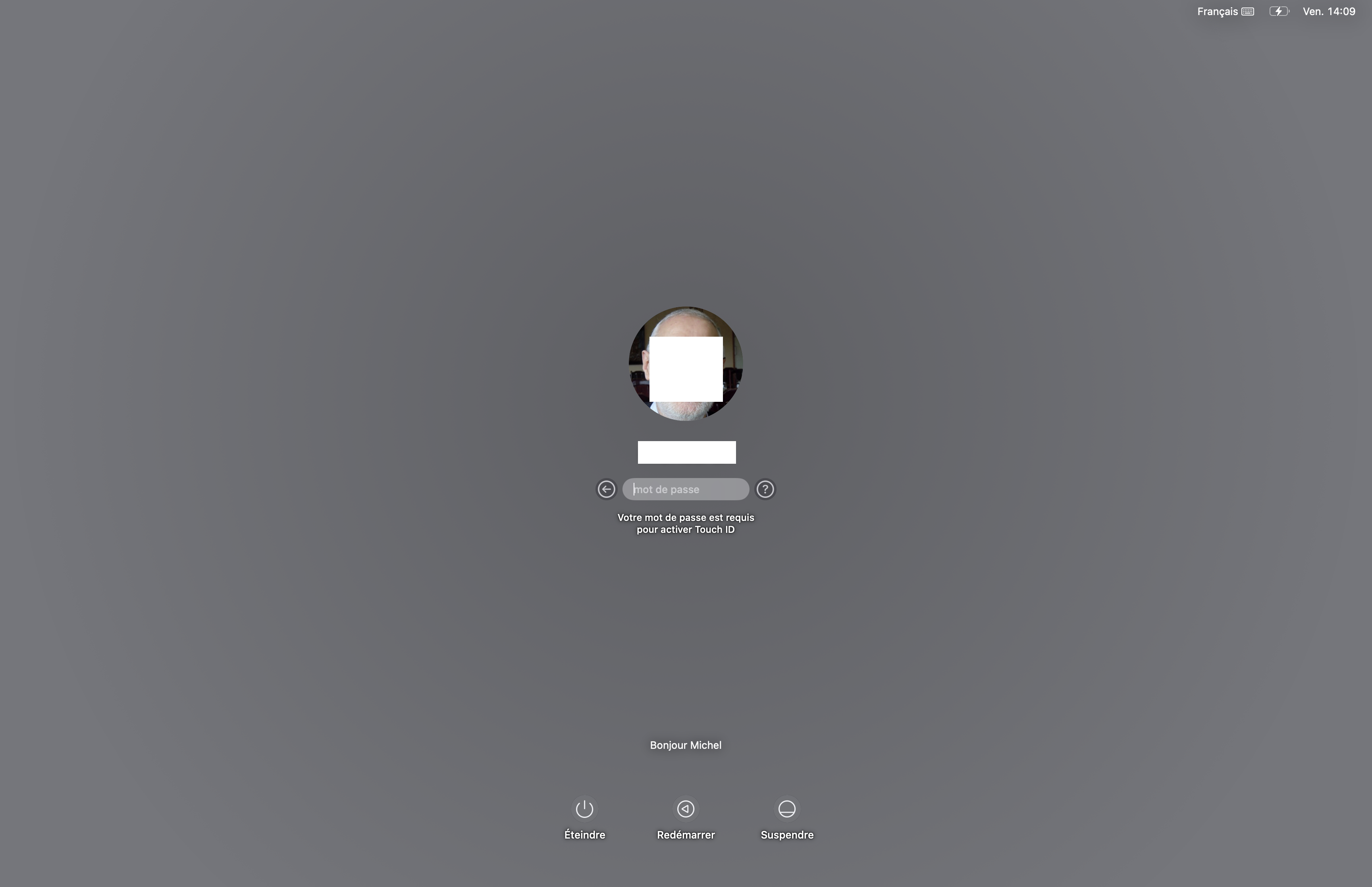Screen dimensions: 1372x887
Task: Click the Suspendre text label
Action: (x=786, y=835)
